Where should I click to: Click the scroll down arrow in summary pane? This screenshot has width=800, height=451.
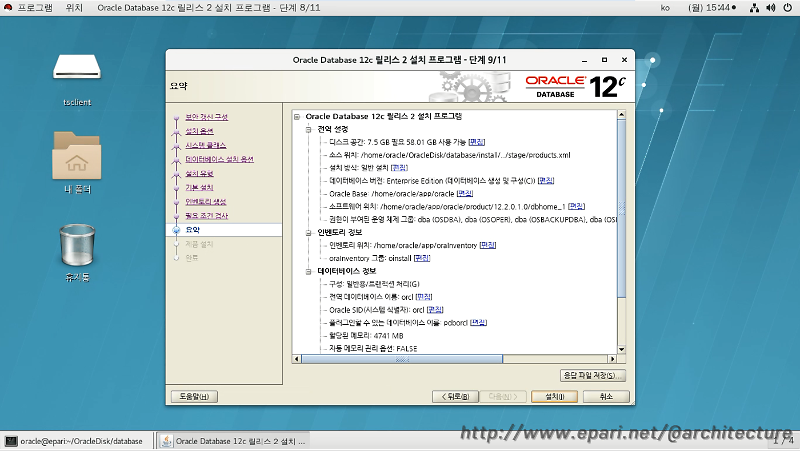(621, 350)
